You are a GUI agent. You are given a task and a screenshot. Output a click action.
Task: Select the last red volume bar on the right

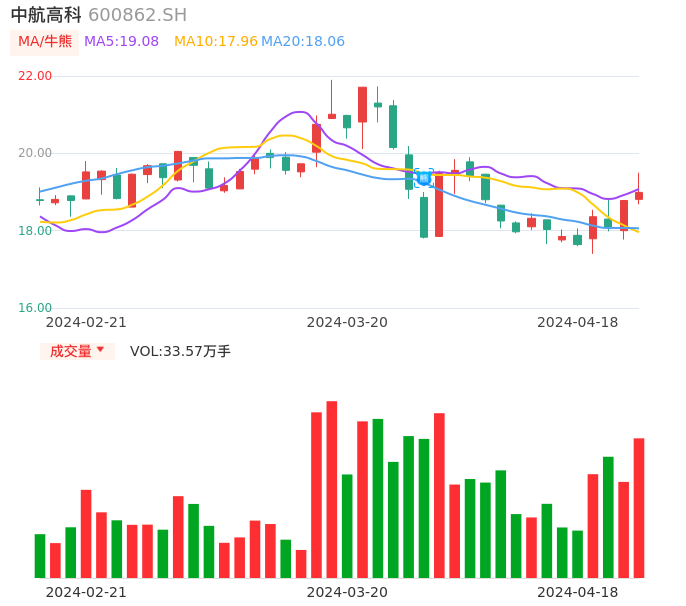tap(639, 508)
